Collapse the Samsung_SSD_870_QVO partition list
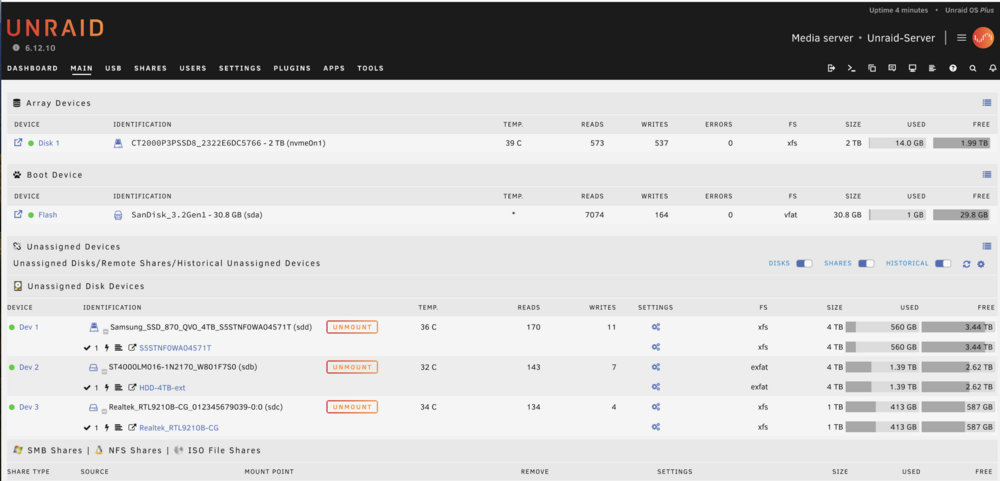Viewport: 1000px width, 481px height. pos(105,332)
